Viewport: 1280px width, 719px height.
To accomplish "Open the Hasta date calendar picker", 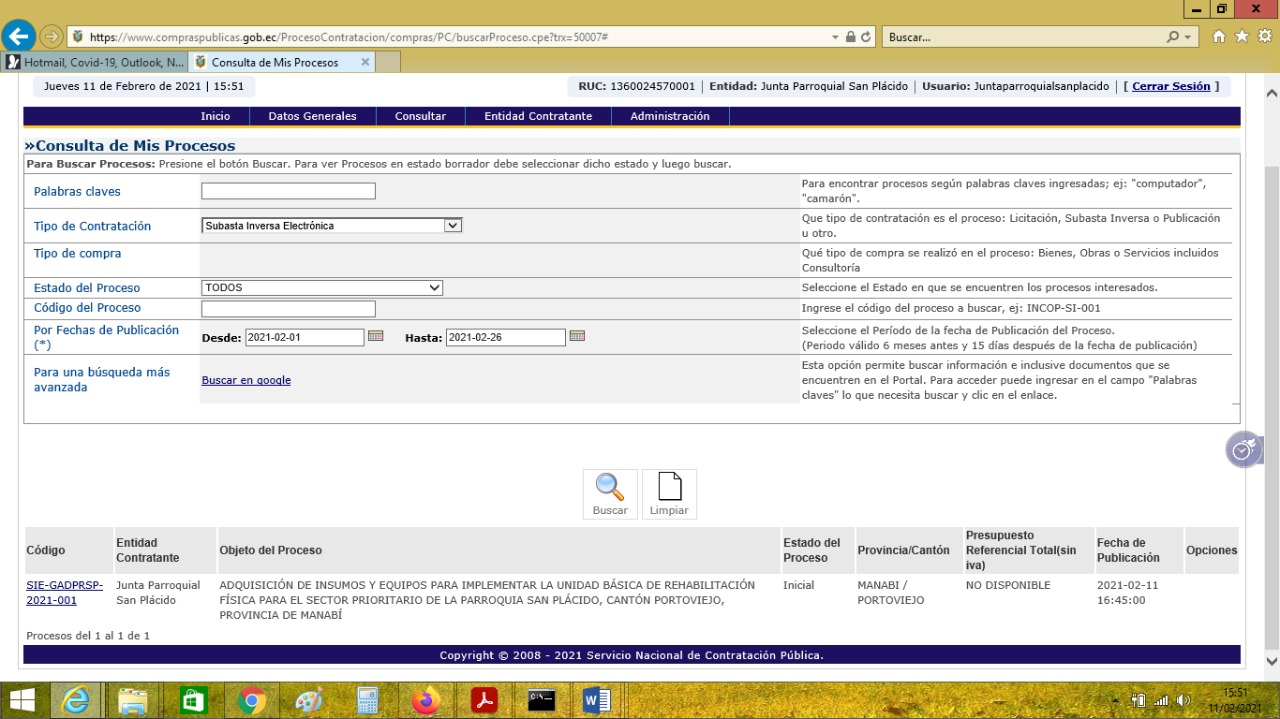I will (577, 337).
